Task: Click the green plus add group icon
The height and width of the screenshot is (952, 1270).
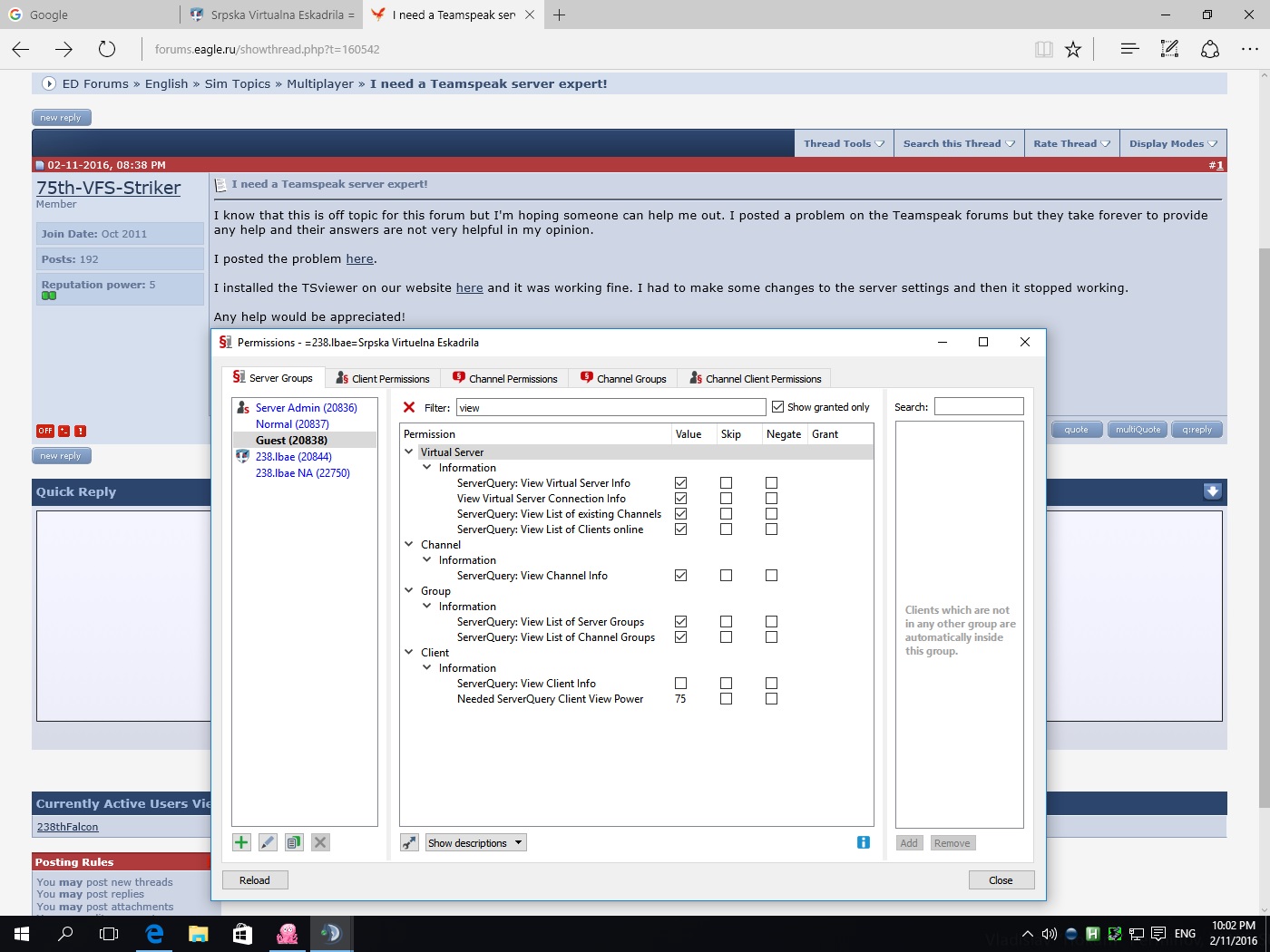Action: [x=241, y=842]
